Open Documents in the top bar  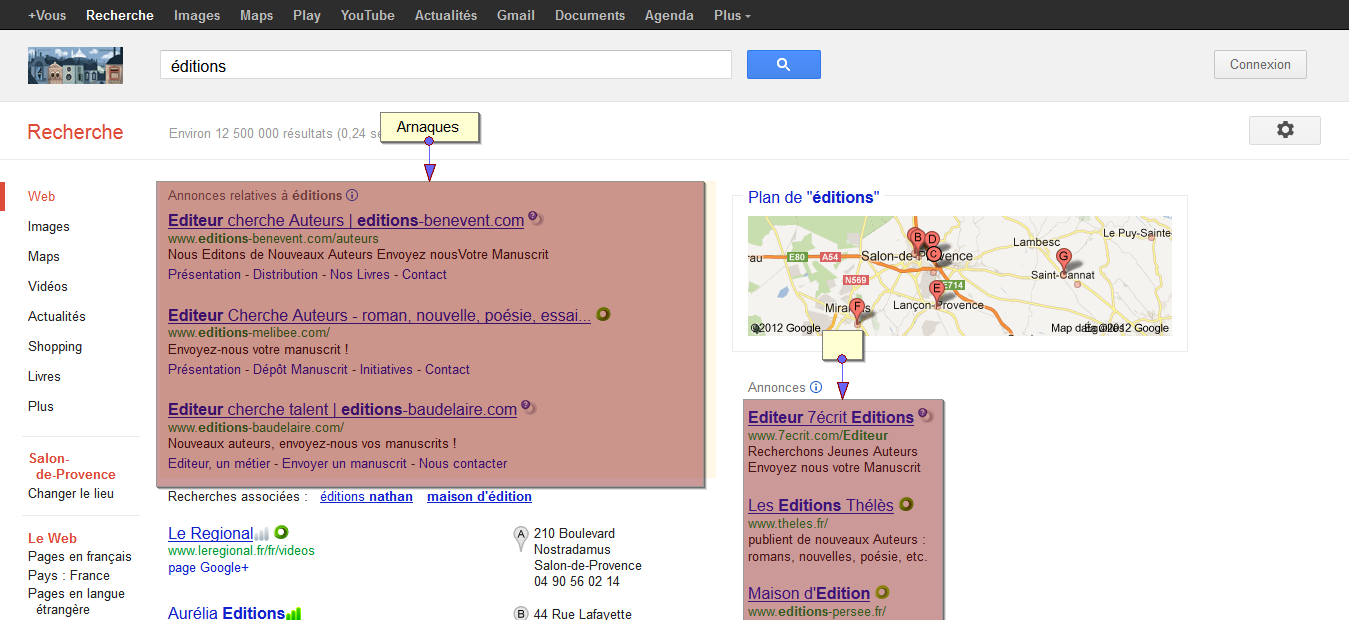coord(590,15)
